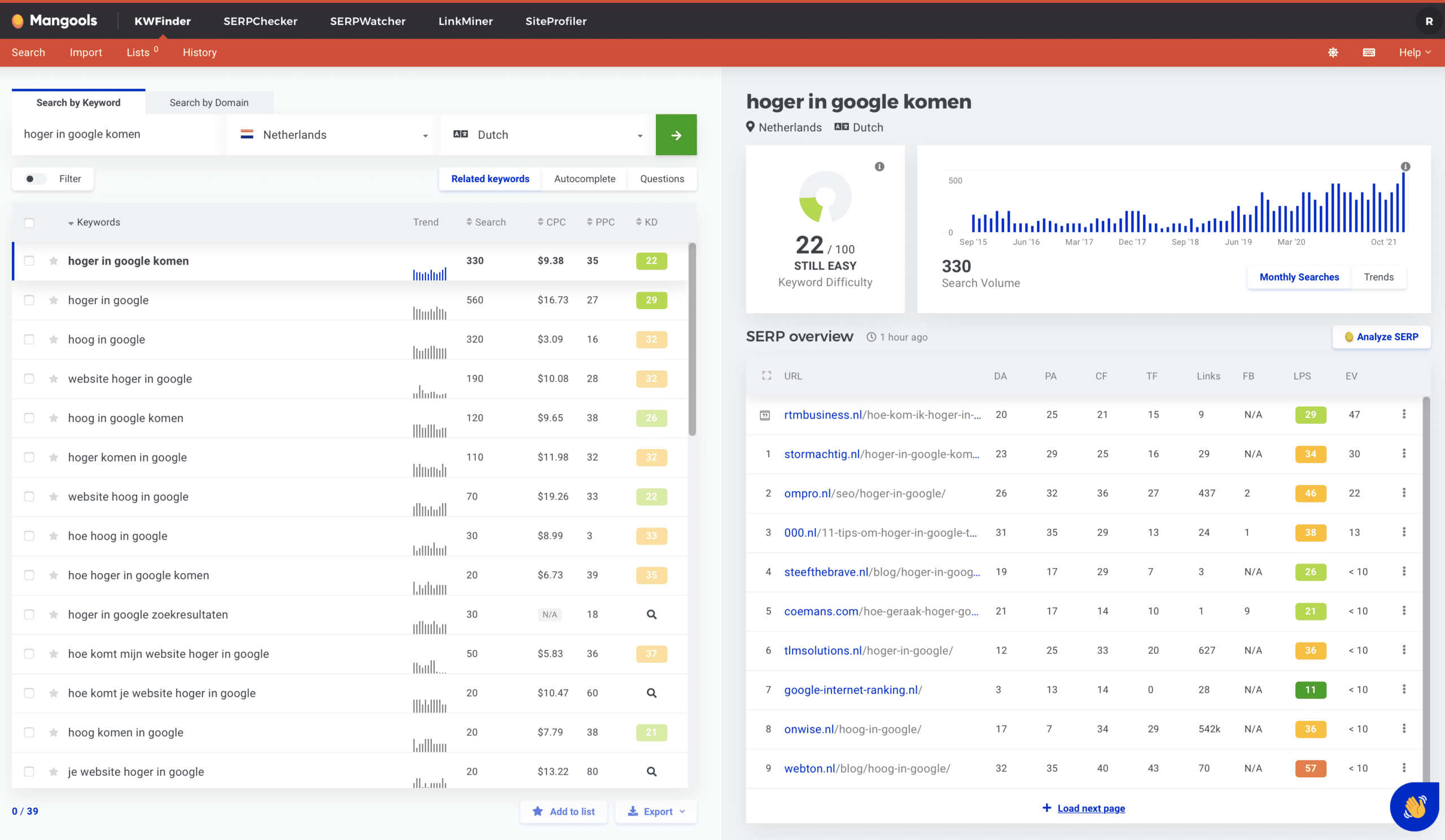The width and height of the screenshot is (1445, 840).
Task: Star the keyword hoog in google
Action: click(x=53, y=339)
